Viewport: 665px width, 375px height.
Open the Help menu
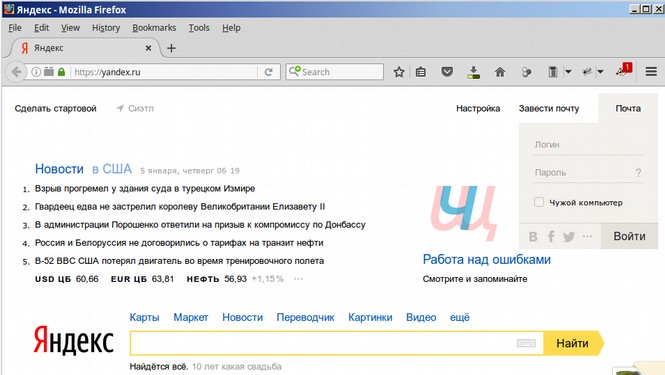[231, 28]
